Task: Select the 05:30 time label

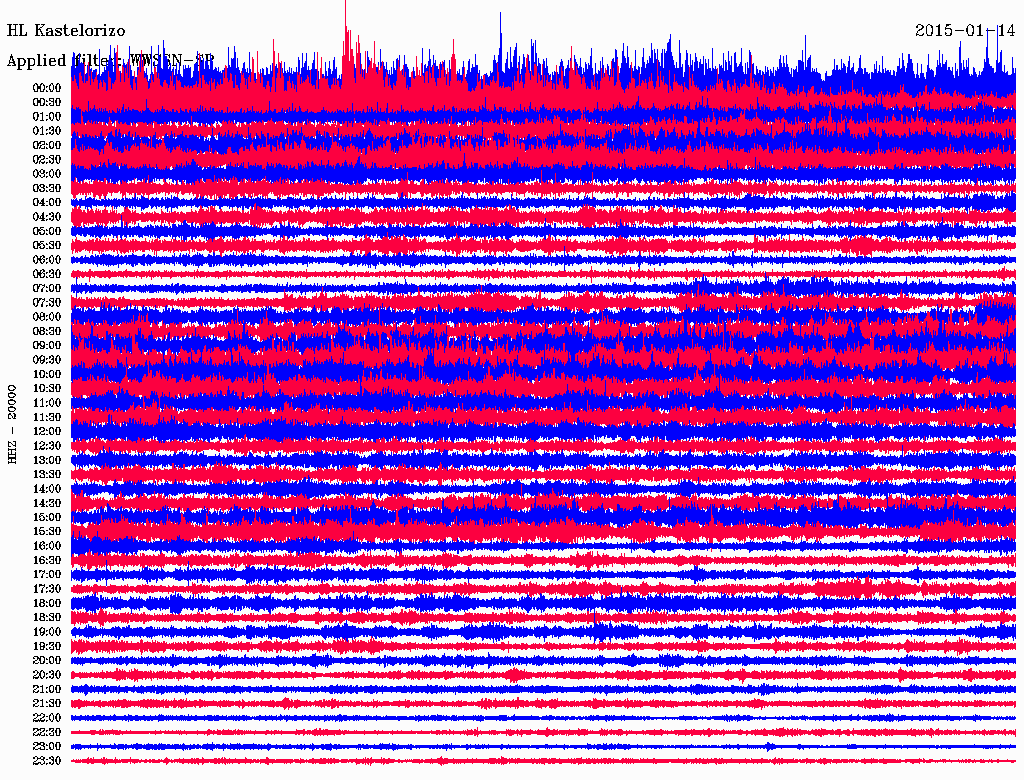Action: coord(47,246)
